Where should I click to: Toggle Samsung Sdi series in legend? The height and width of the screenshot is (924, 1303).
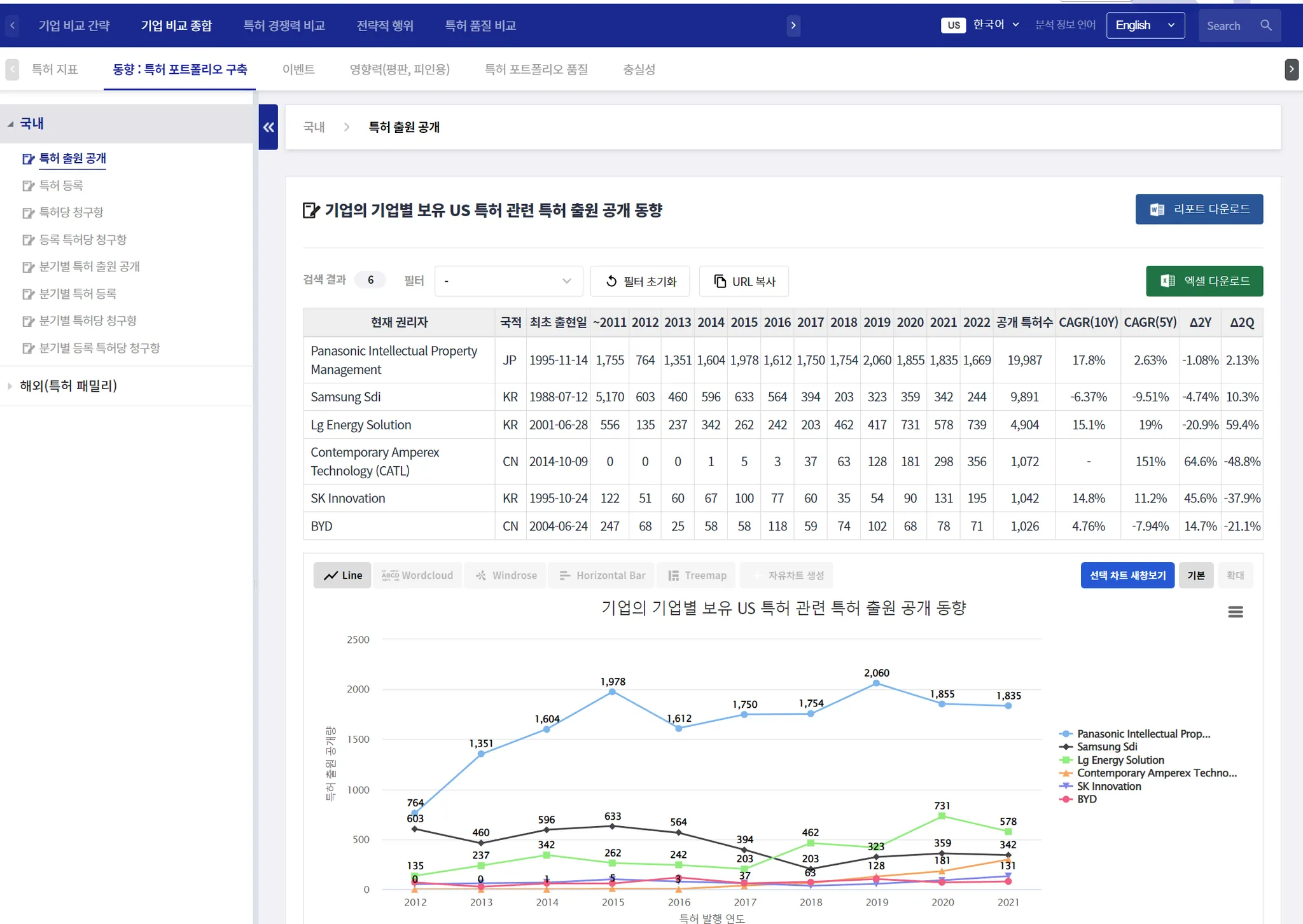(1106, 747)
